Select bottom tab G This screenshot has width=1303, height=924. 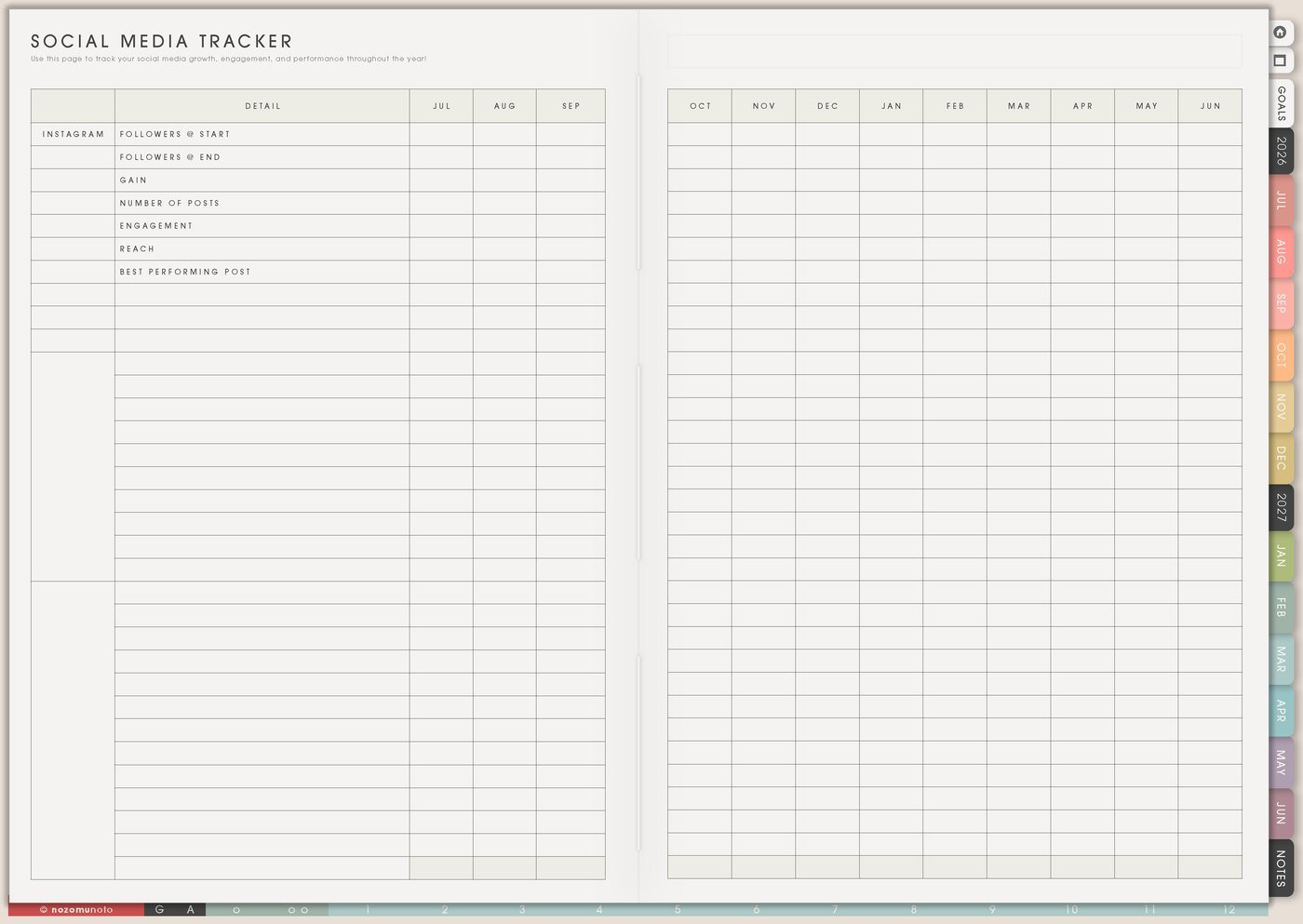pos(159,909)
